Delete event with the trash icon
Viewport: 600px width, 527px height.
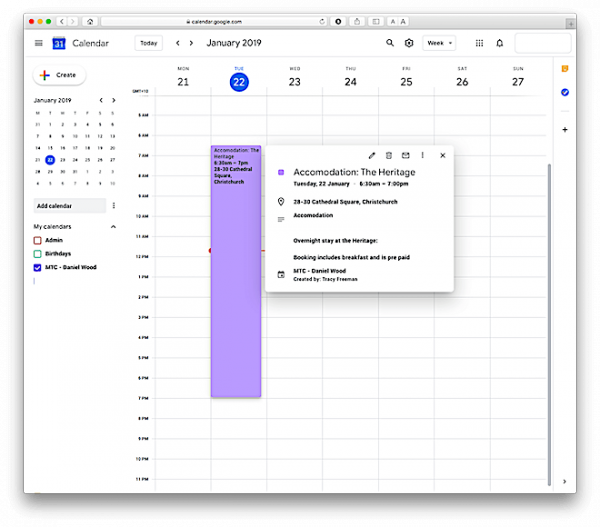pos(389,155)
